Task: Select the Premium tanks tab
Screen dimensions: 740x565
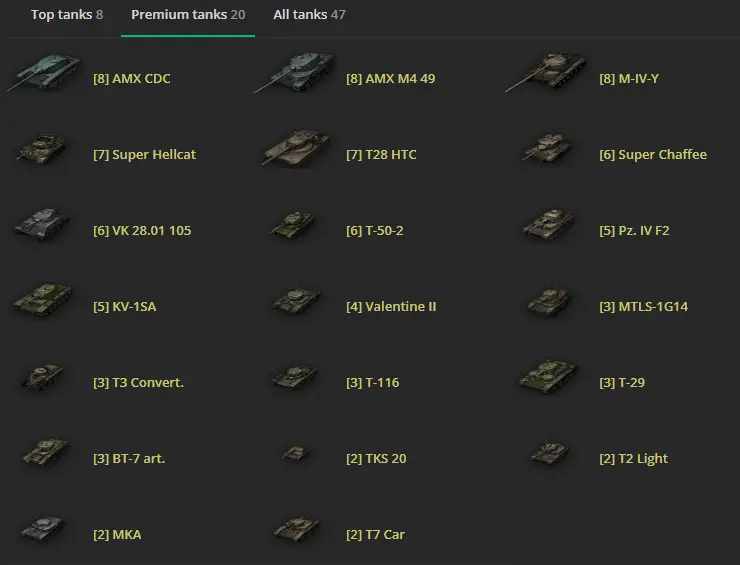Action: click(x=187, y=15)
